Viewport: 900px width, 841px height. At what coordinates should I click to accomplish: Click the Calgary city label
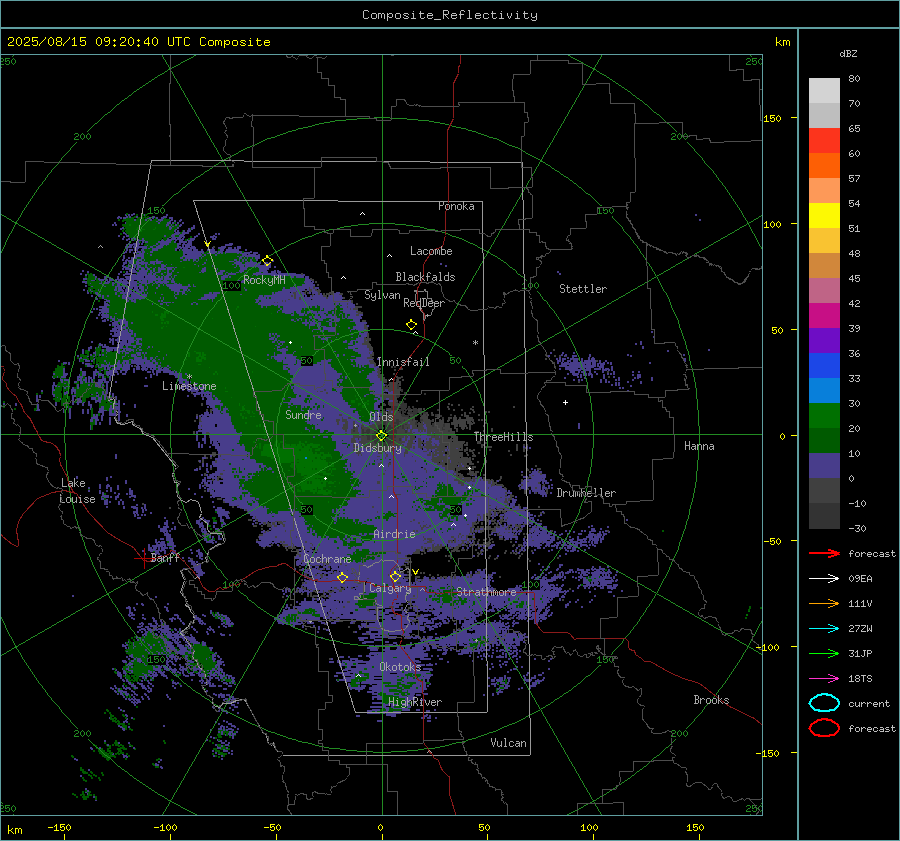coord(390,588)
